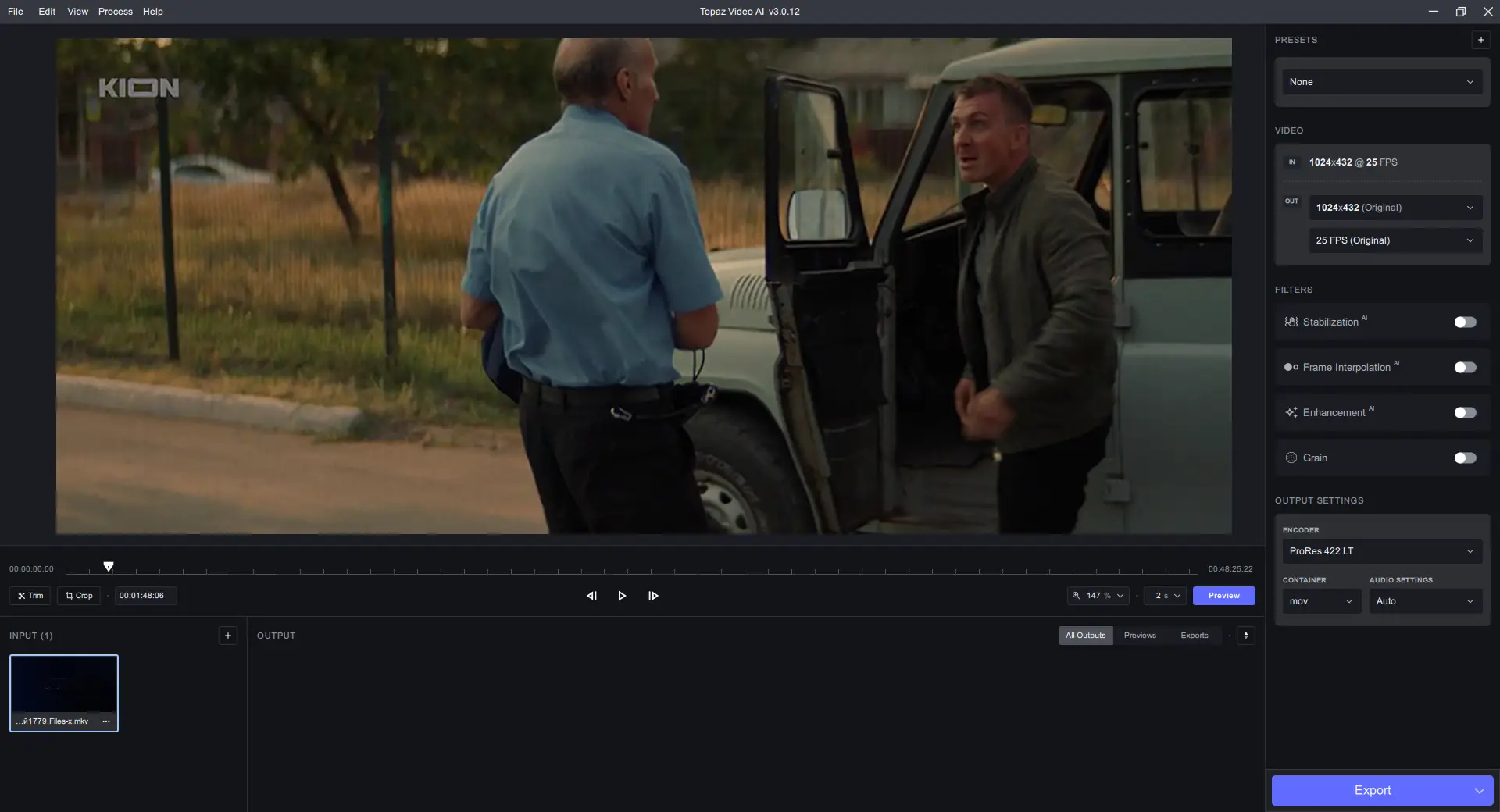Open the Help menu

click(x=153, y=12)
